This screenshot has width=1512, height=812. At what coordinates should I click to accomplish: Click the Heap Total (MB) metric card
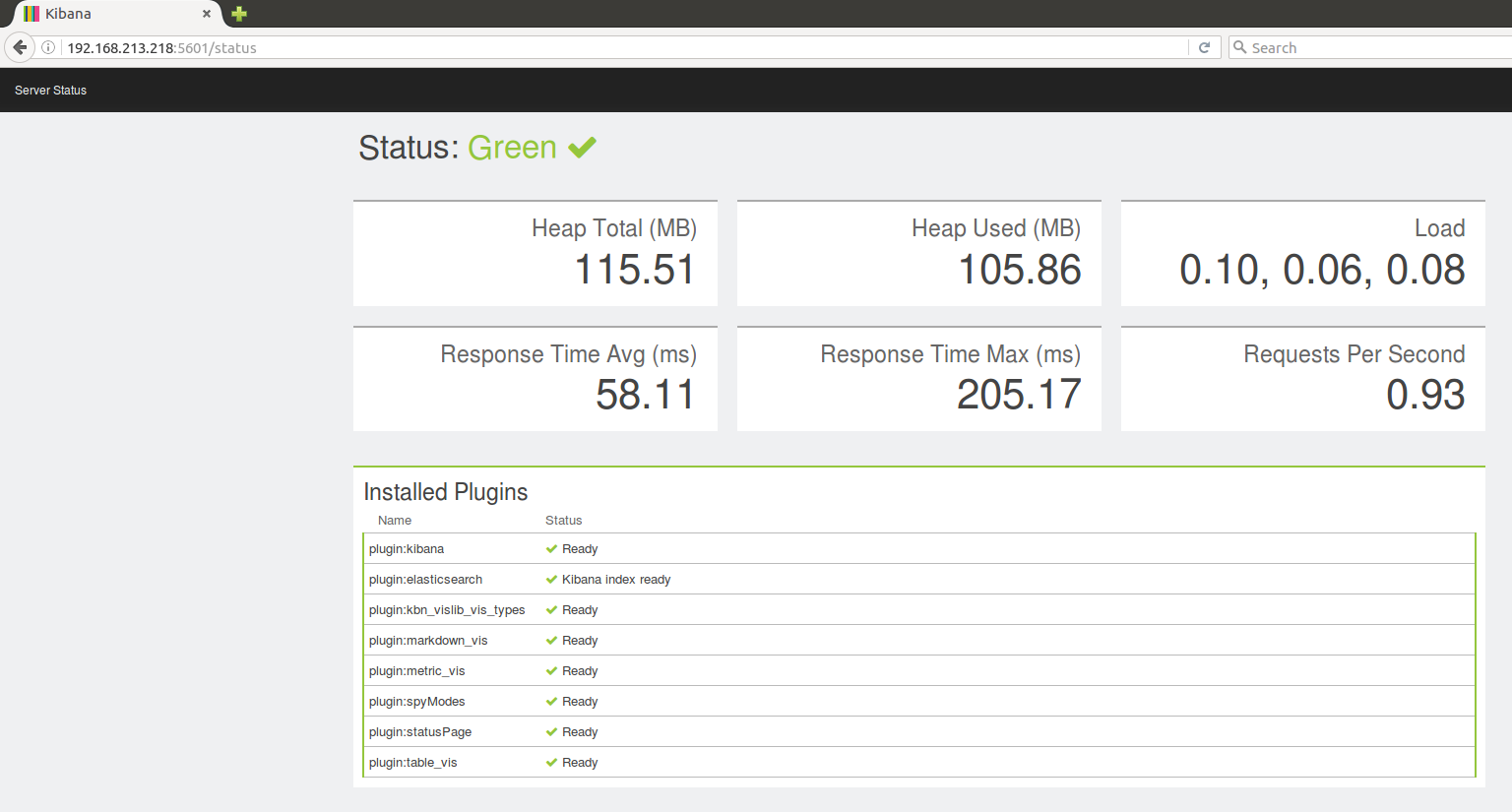pyautogui.click(x=535, y=254)
